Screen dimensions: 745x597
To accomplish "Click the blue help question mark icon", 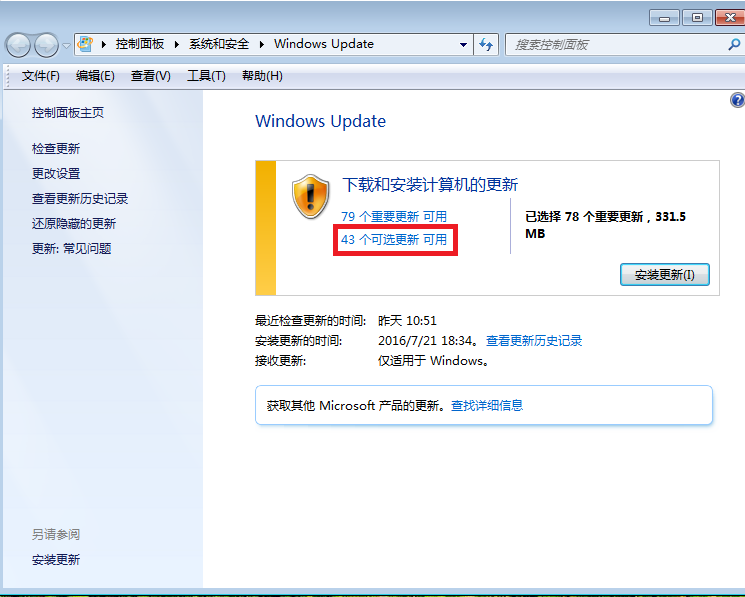I will click(x=737, y=100).
